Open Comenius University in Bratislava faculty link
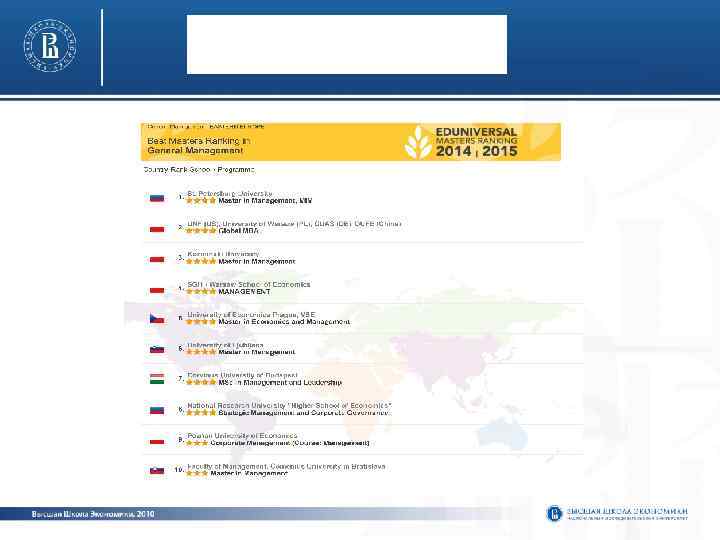Screen dimensions: 720x540 tap(287, 467)
